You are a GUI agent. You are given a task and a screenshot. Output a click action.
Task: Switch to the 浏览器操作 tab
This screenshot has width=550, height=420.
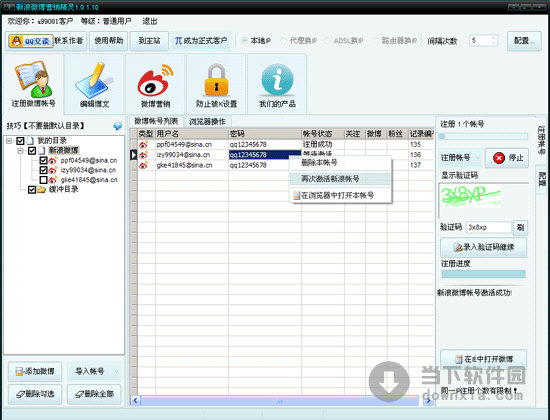click(207, 122)
